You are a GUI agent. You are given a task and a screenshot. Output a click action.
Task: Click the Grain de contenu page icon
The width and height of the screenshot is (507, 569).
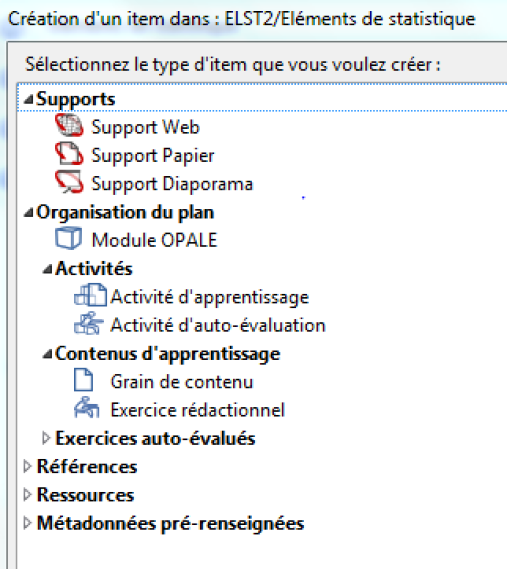(x=83, y=380)
